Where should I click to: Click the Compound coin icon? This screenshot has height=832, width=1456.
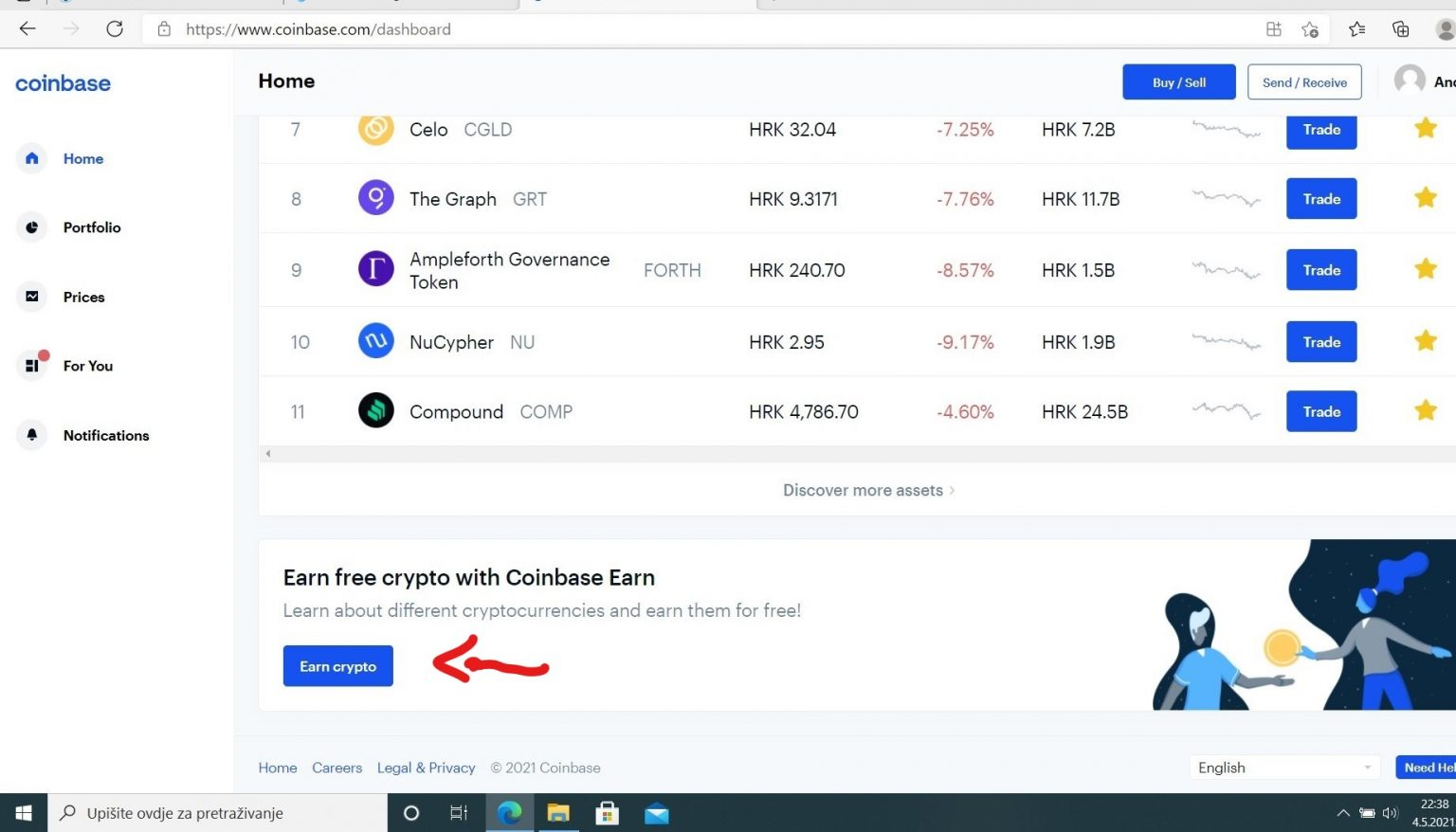[x=375, y=411]
